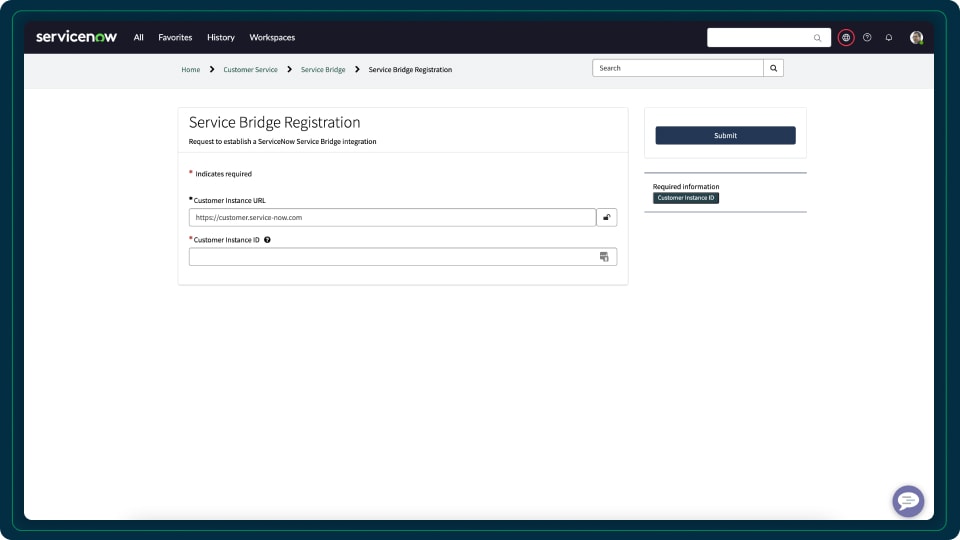Click the user profile avatar
The width and height of the screenshot is (960, 540).
pyautogui.click(x=916, y=38)
